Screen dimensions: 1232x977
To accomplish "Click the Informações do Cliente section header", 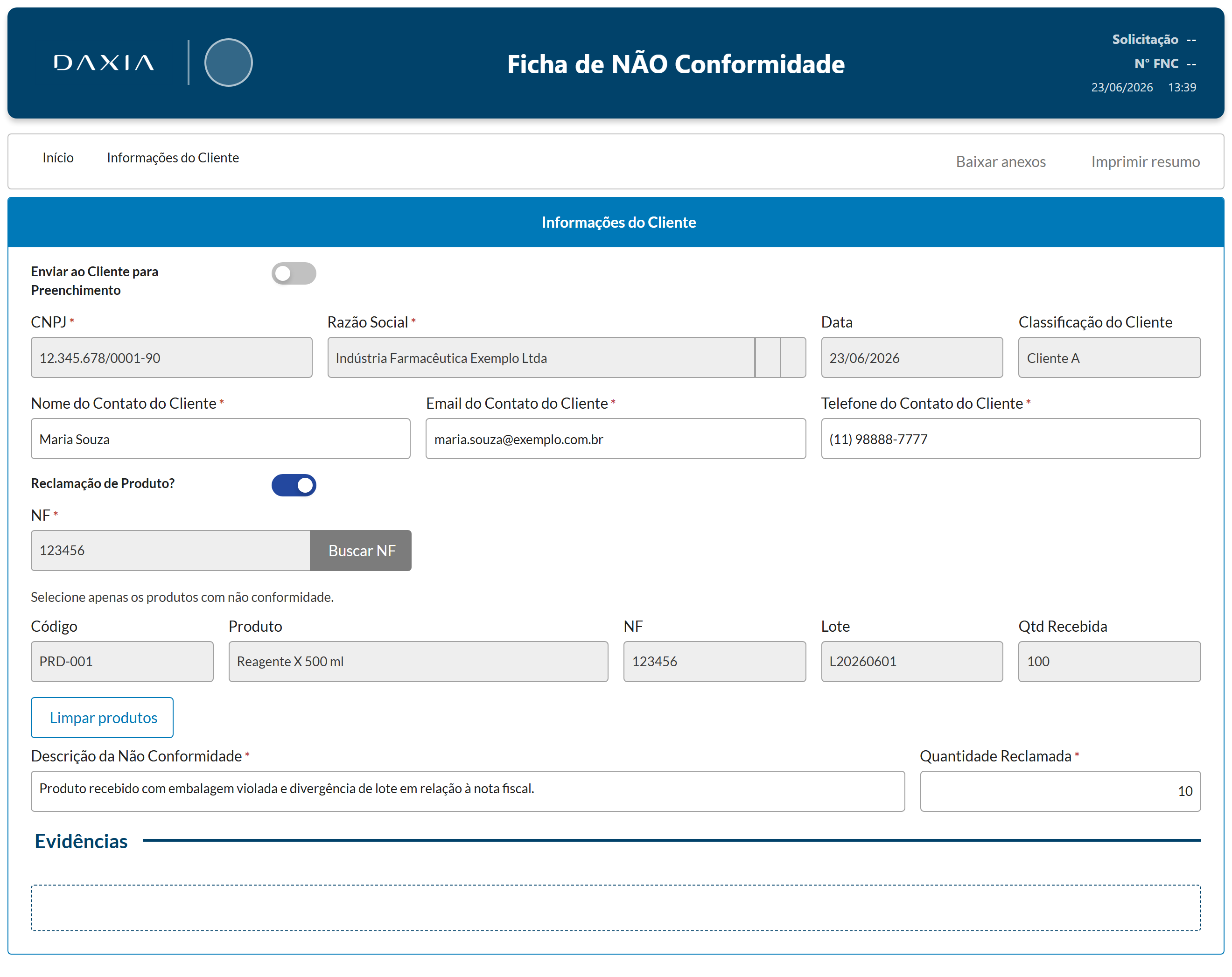I will point(616,222).
